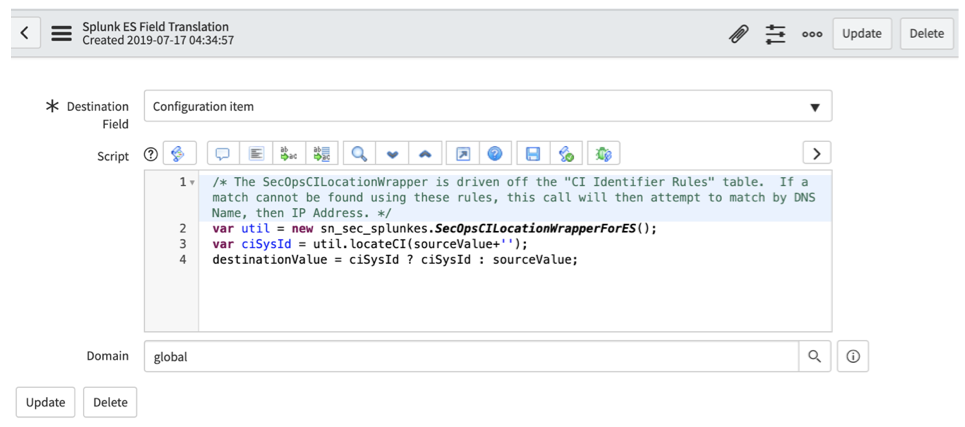Viewport: 965px width, 427px height.
Task: Manage attachments with the paperclip icon
Action: [x=739, y=34]
